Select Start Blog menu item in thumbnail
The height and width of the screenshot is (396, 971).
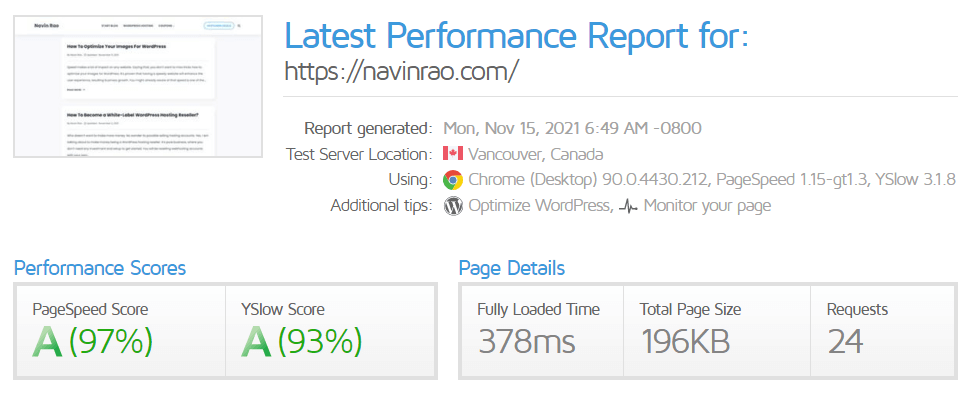[110, 26]
